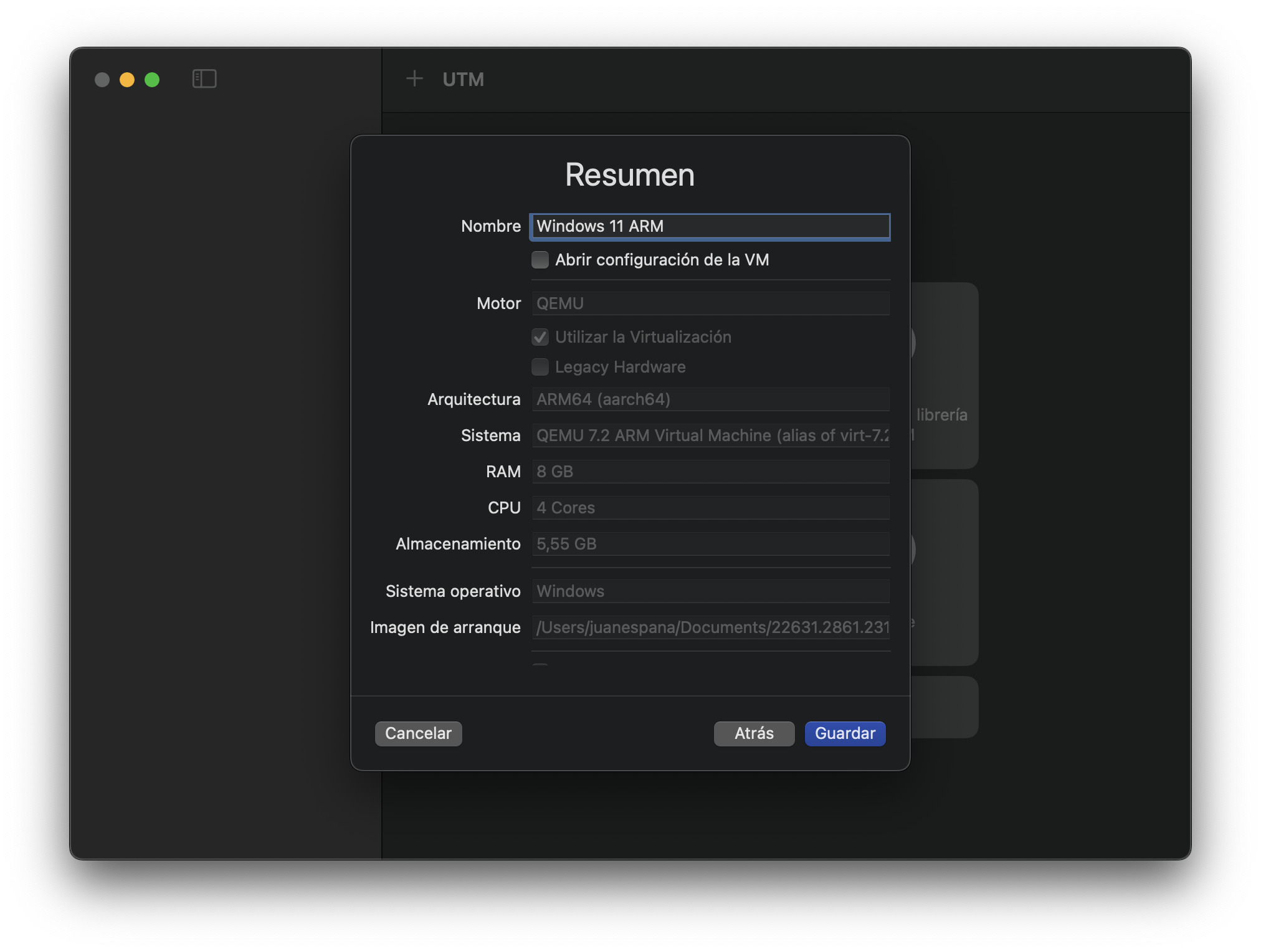This screenshot has height=952, width=1261.
Task: Click the Imagen de arranque label
Action: coord(445,627)
